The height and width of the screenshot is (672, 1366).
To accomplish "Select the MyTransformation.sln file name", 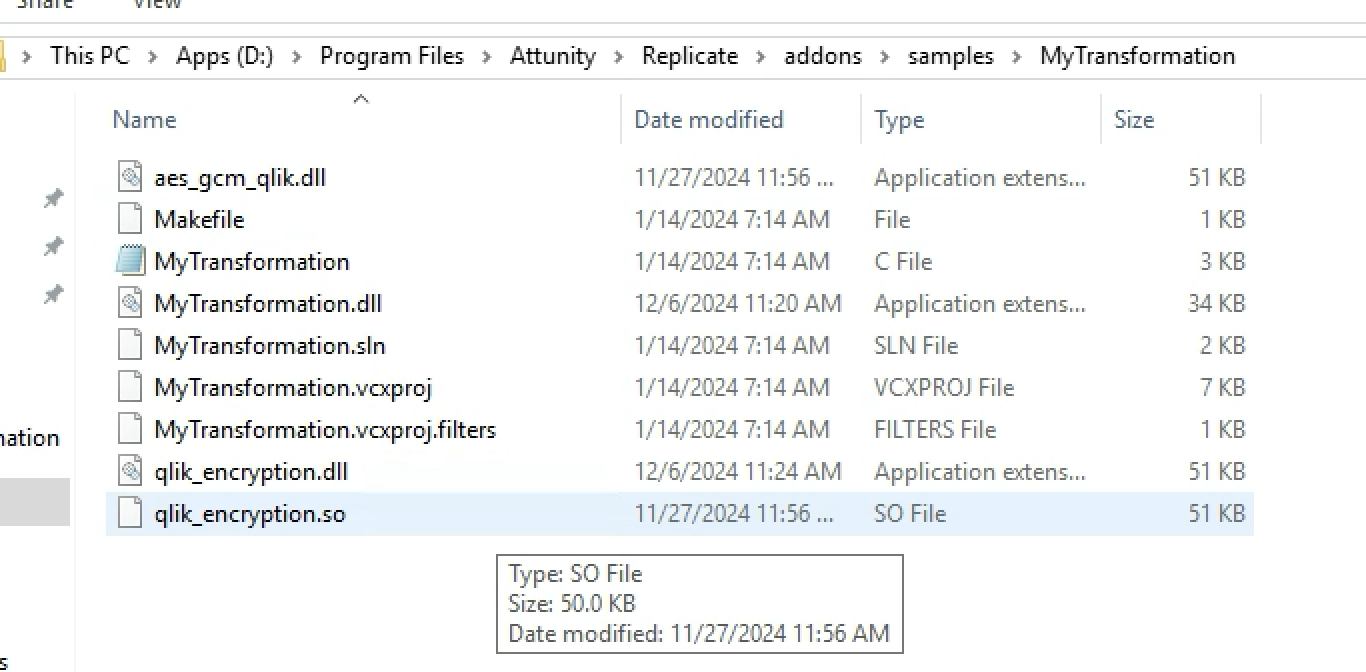I will tap(270, 346).
